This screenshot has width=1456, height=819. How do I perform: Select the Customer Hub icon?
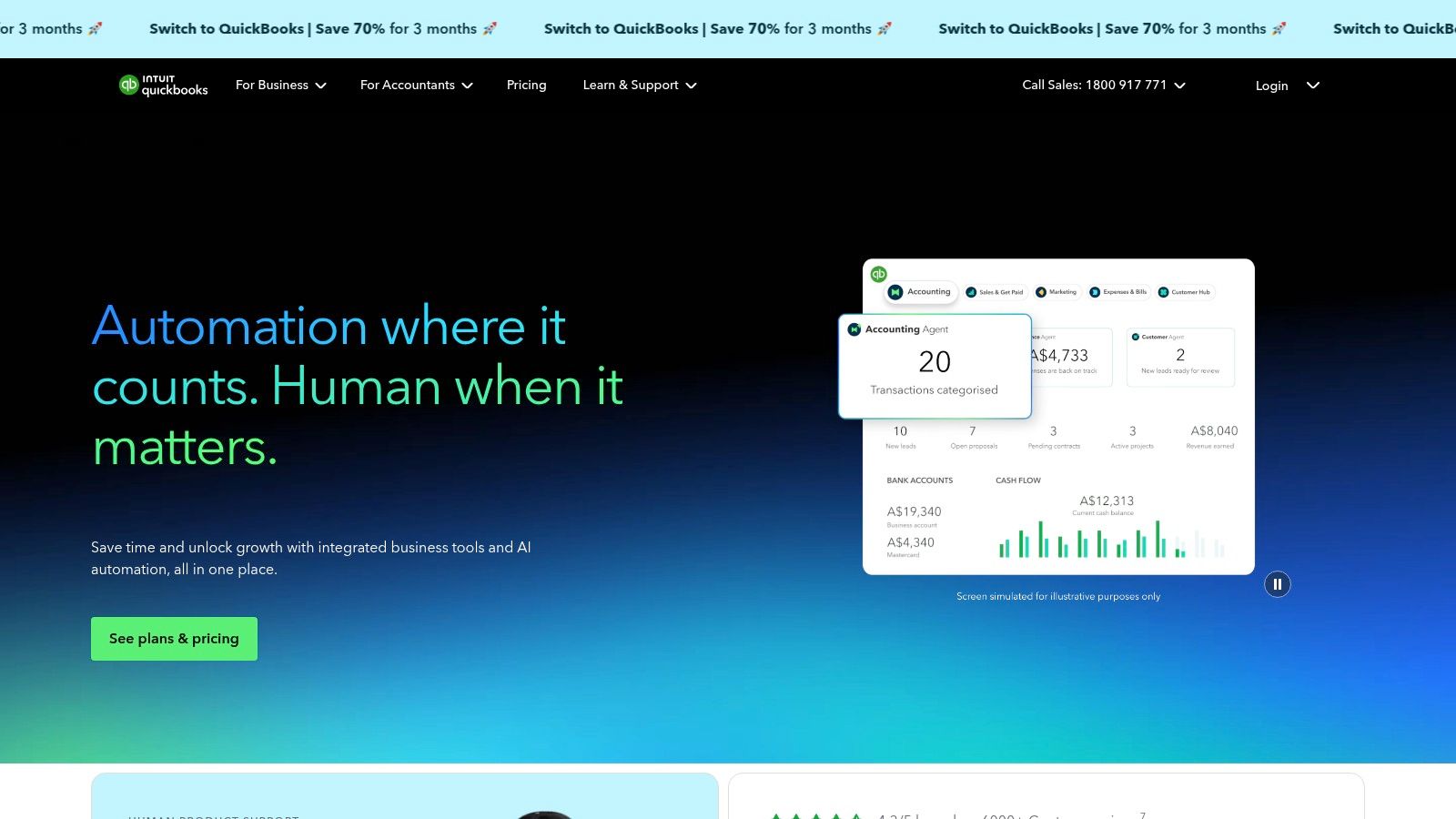pyautogui.click(x=1164, y=292)
